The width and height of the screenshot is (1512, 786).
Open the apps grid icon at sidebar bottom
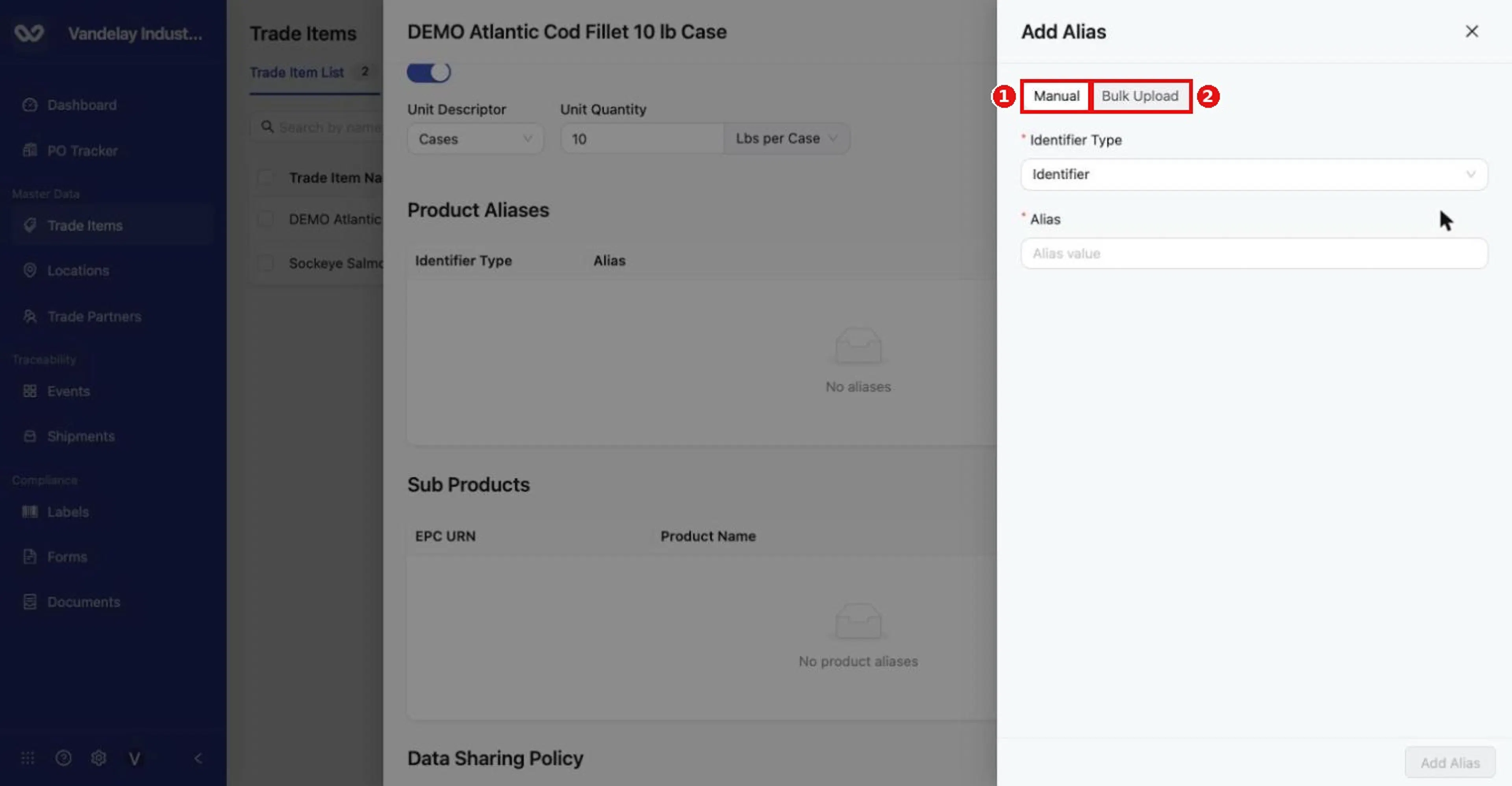(28, 758)
